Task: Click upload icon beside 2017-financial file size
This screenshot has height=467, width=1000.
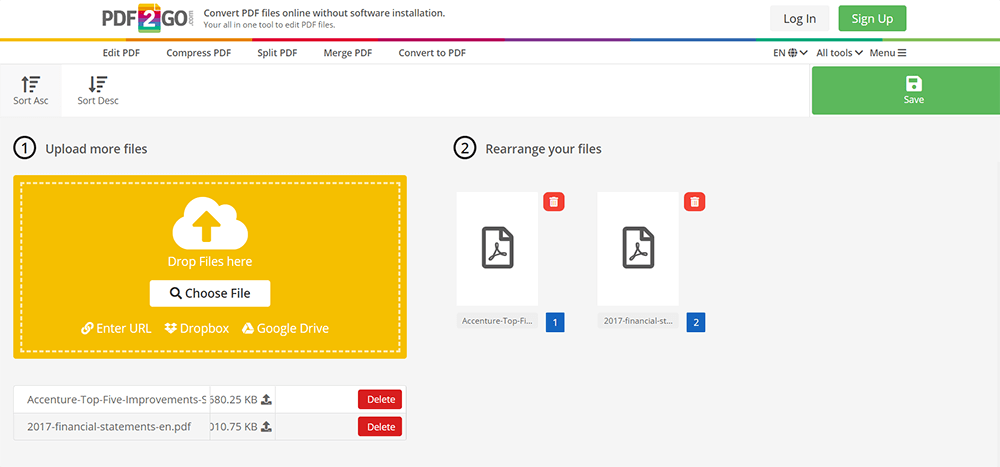Action: tap(266, 427)
